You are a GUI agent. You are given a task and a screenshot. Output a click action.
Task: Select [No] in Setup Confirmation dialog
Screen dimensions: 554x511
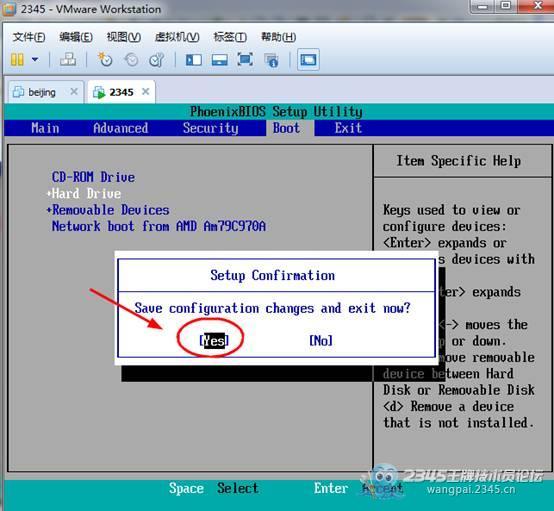click(321, 341)
